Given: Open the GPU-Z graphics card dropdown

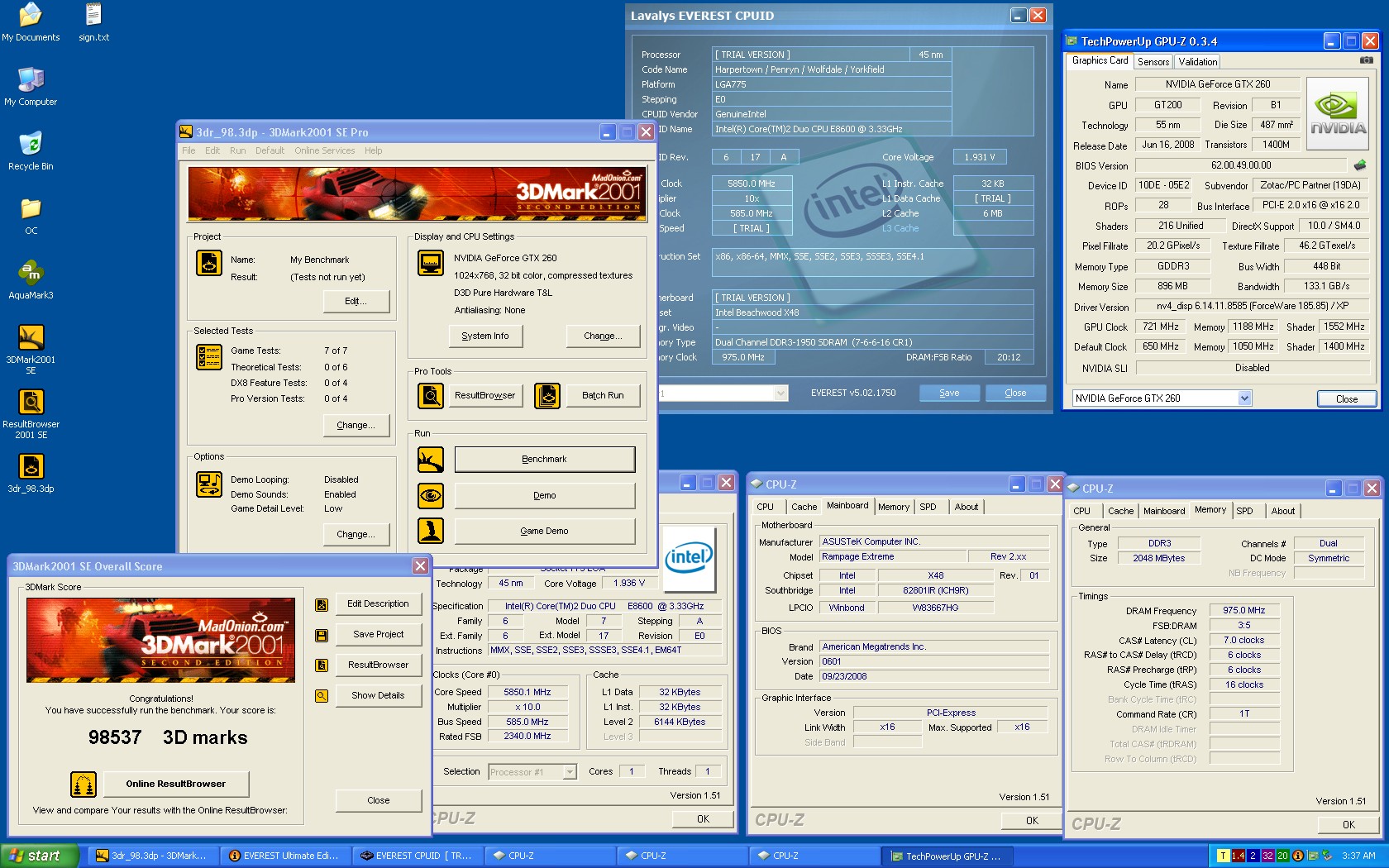Looking at the screenshot, I should (1244, 398).
